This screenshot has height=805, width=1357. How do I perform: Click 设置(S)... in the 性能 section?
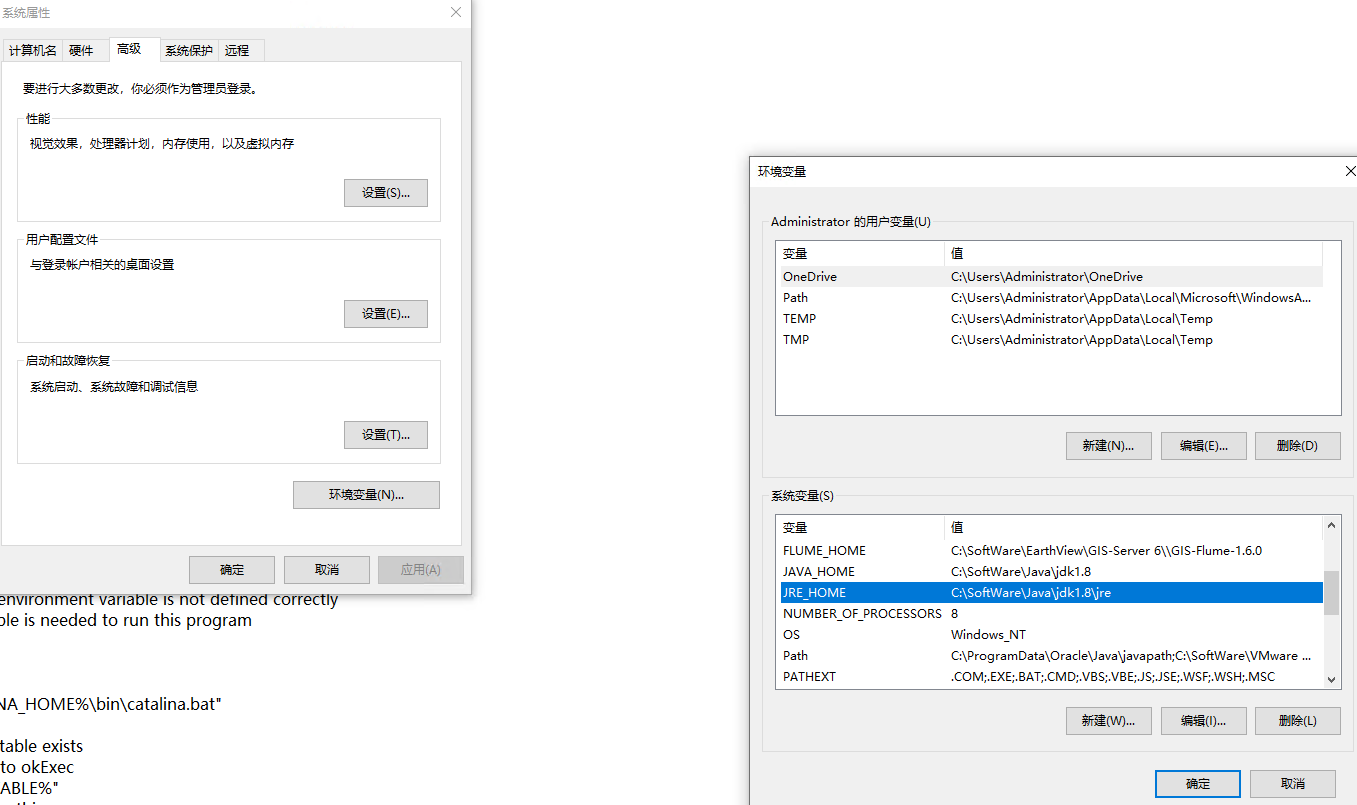[386, 193]
